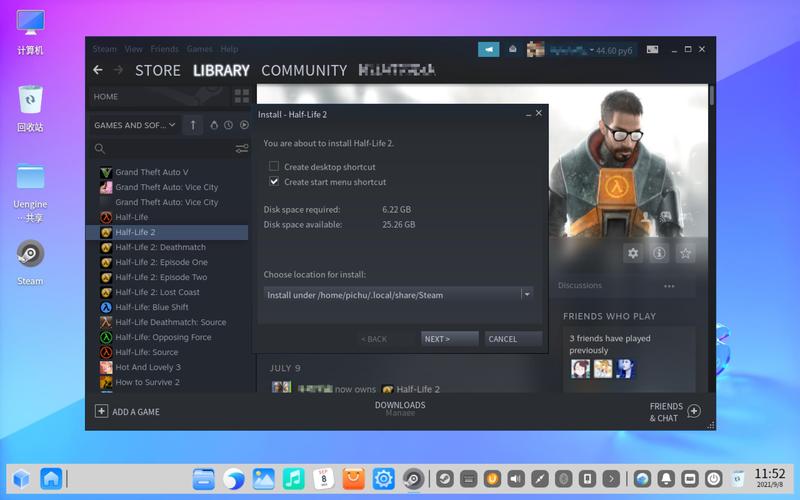Click the library search field
800x500 pixels.
(x=170, y=148)
